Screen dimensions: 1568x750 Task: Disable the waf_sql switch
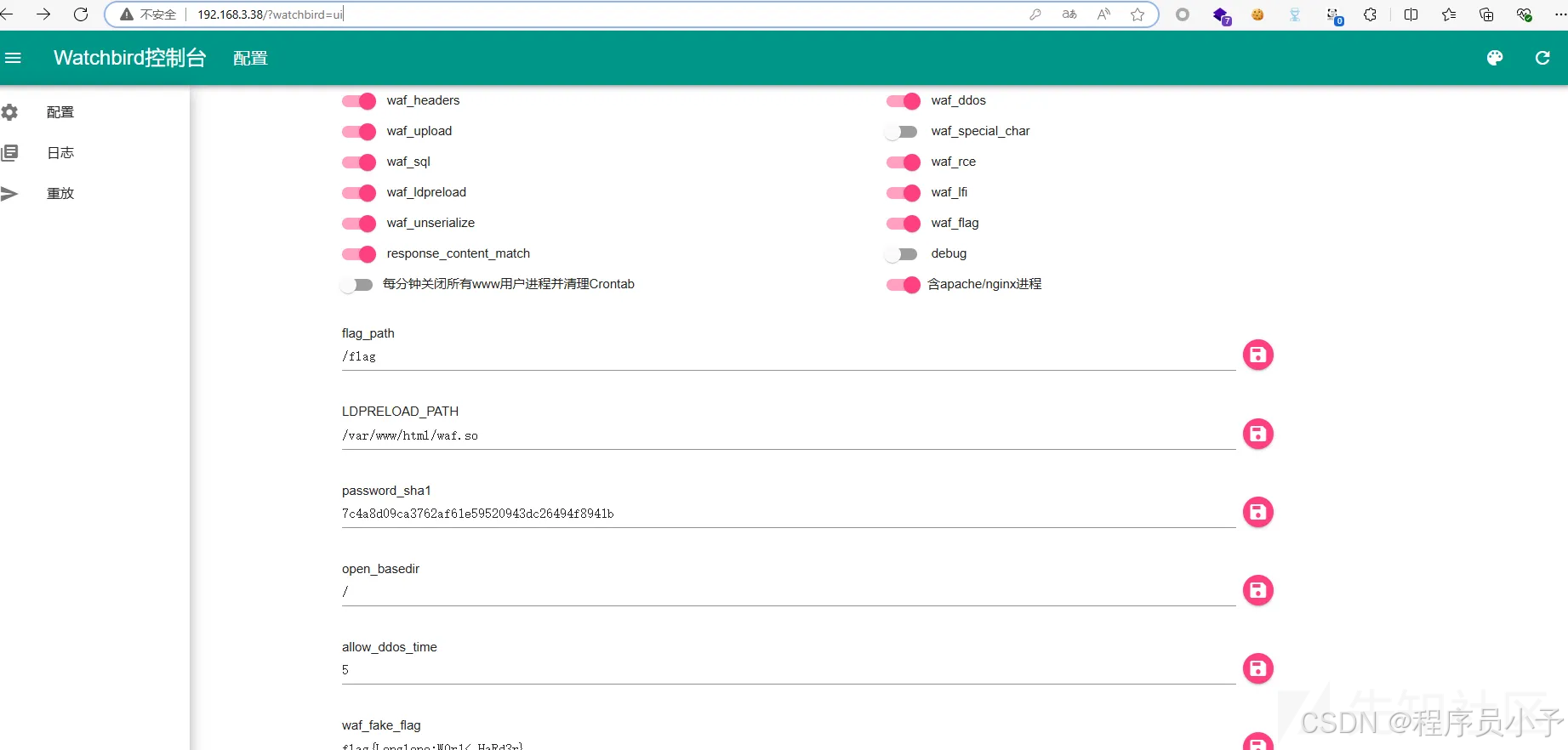[x=358, y=162]
